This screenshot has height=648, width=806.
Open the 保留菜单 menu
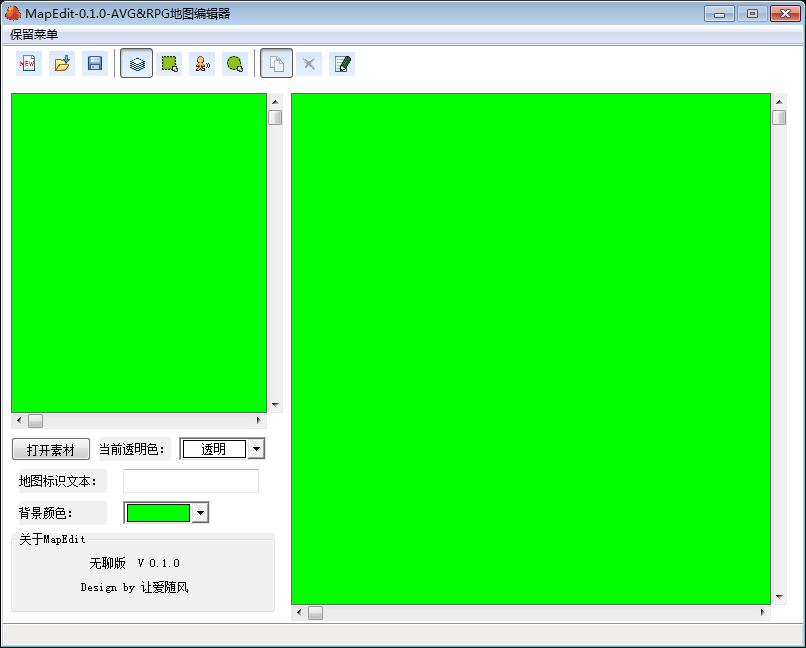pos(34,34)
